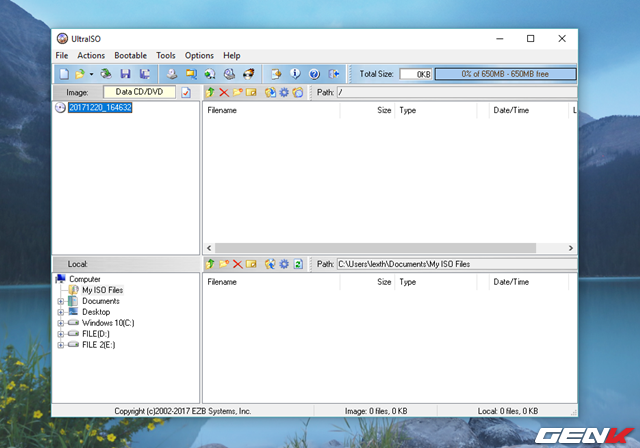The image size is (640, 448).
Task: Click the scrollbar right arrow in image pane
Action: 571,248
